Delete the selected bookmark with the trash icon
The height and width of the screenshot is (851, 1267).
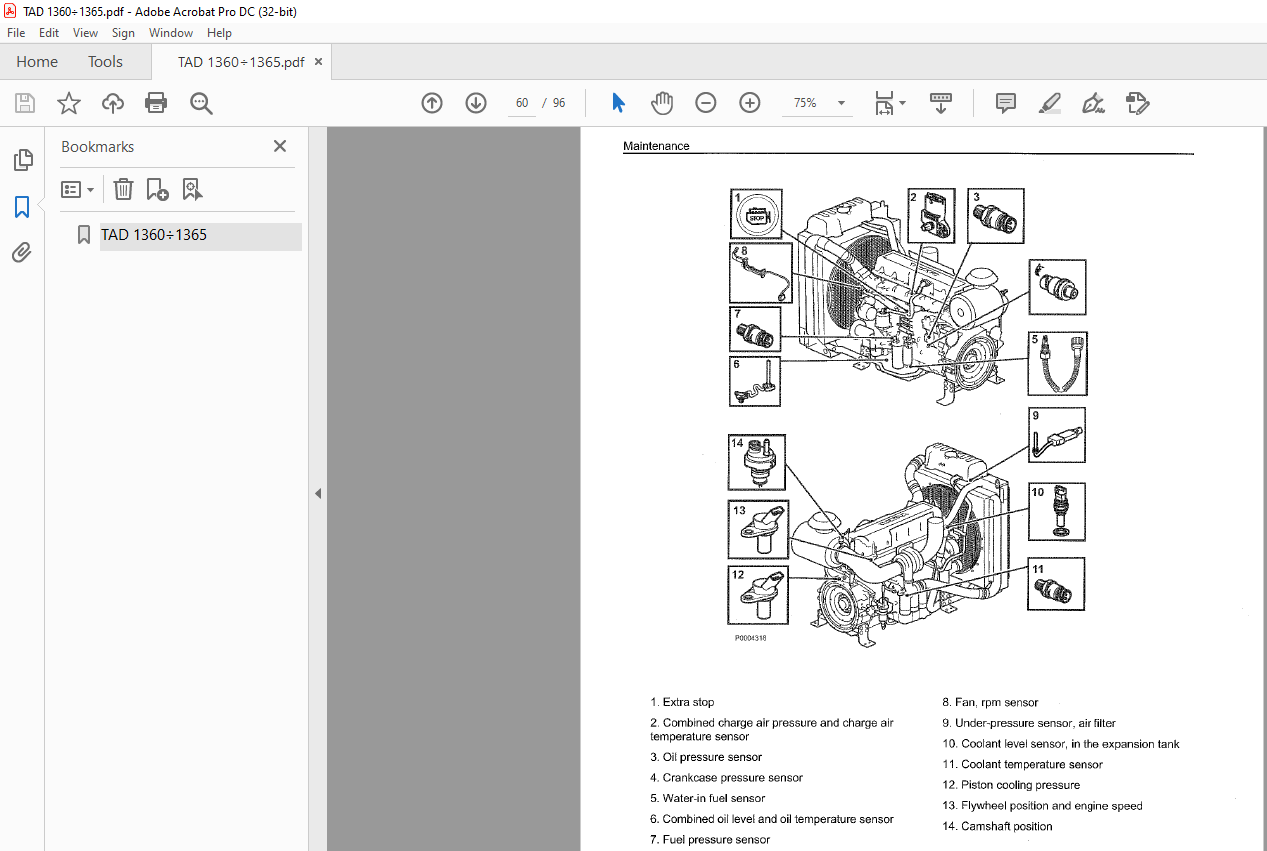point(122,189)
